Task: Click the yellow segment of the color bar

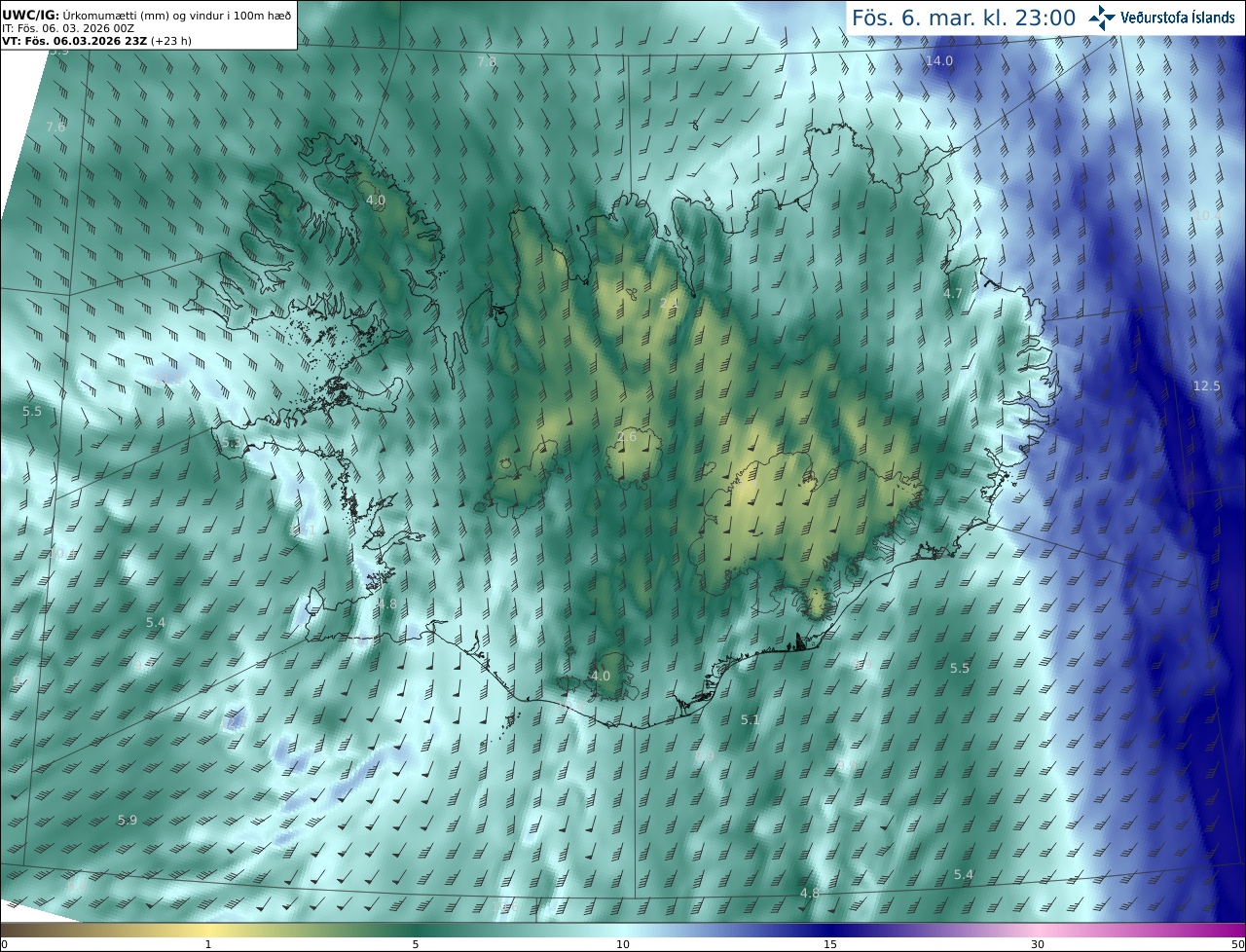Action: coord(208,930)
